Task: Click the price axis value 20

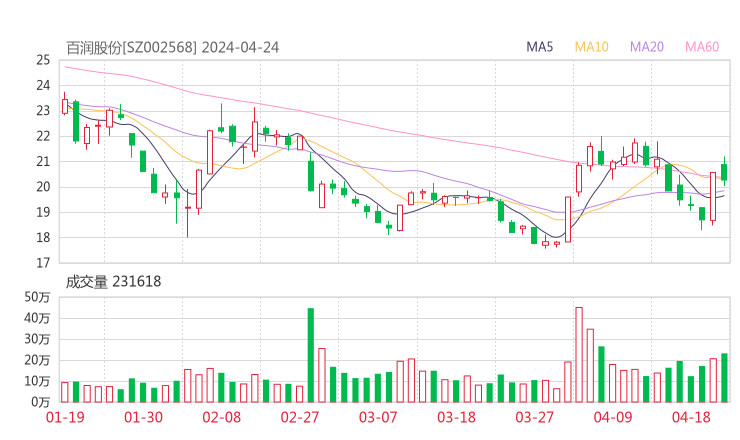Action: (x=43, y=187)
